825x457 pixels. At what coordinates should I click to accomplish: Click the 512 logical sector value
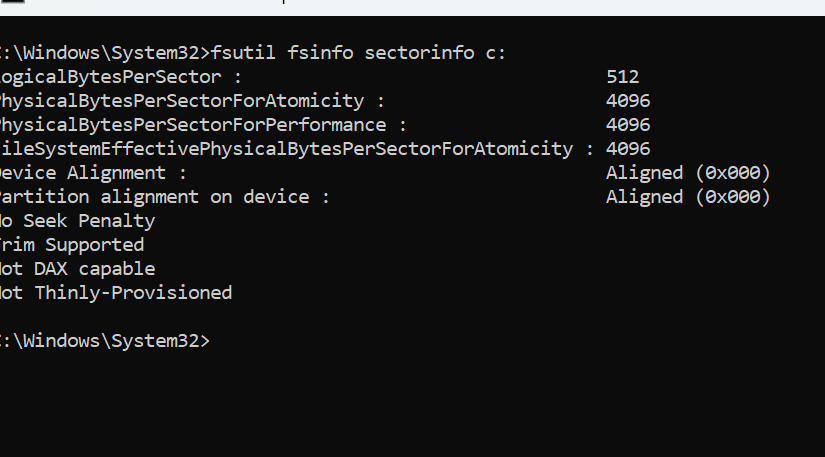pos(622,77)
